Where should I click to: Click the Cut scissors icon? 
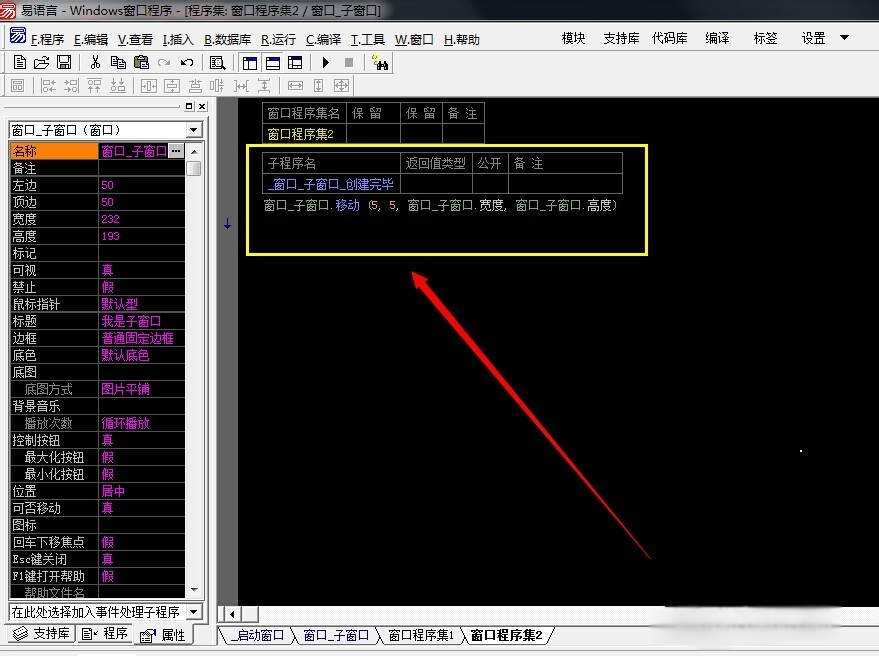(95, 62)
